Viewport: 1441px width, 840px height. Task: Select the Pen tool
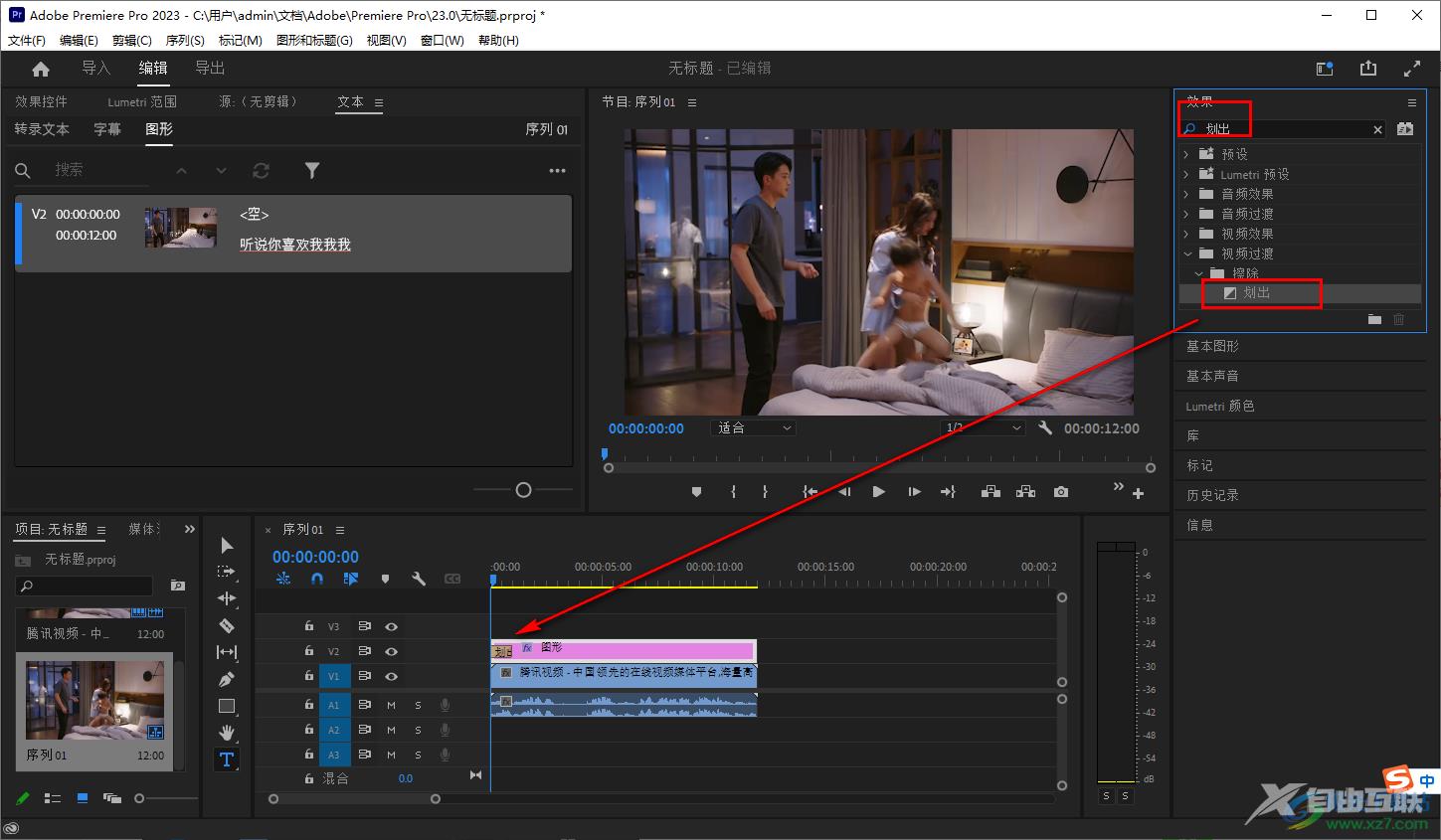pyautogui.click(x=227, y=679)
